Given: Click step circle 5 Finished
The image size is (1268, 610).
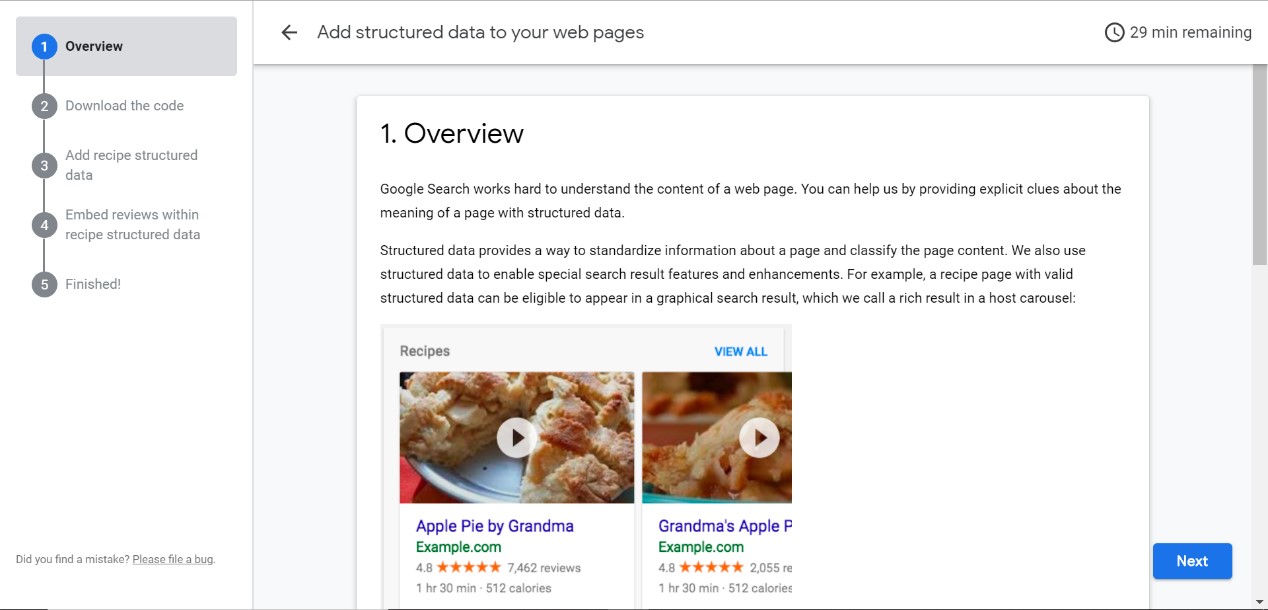Looking at the screenshot, I should click(43, 284).
